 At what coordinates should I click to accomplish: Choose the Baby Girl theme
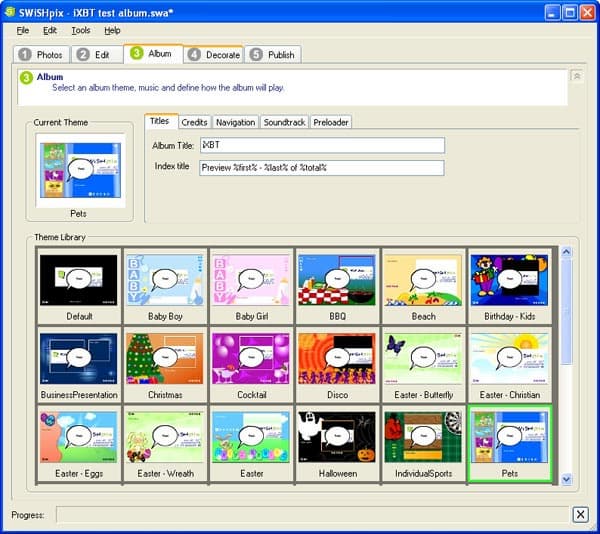click(251, 286)
